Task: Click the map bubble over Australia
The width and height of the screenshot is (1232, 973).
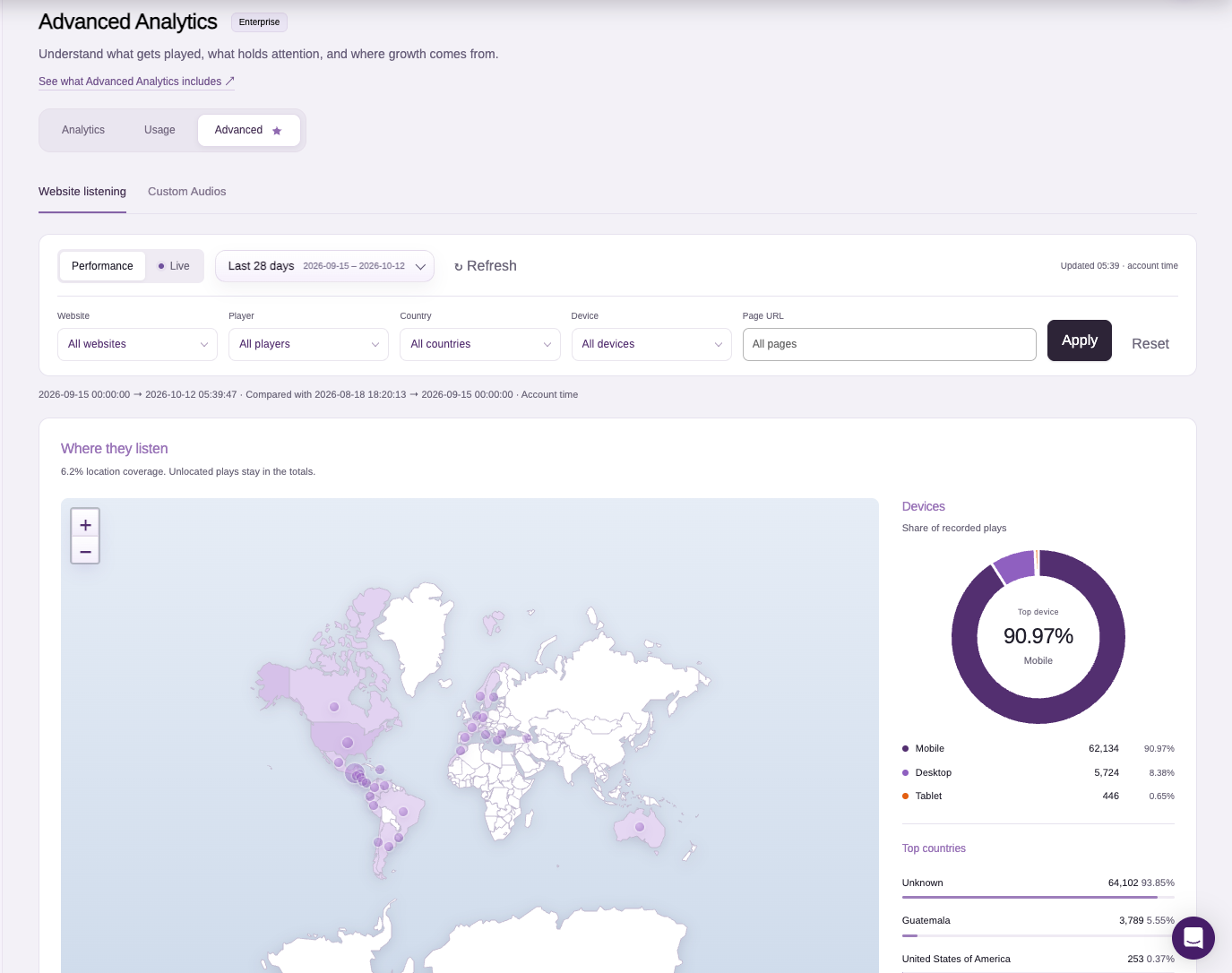Action: (x=641, y=826)
